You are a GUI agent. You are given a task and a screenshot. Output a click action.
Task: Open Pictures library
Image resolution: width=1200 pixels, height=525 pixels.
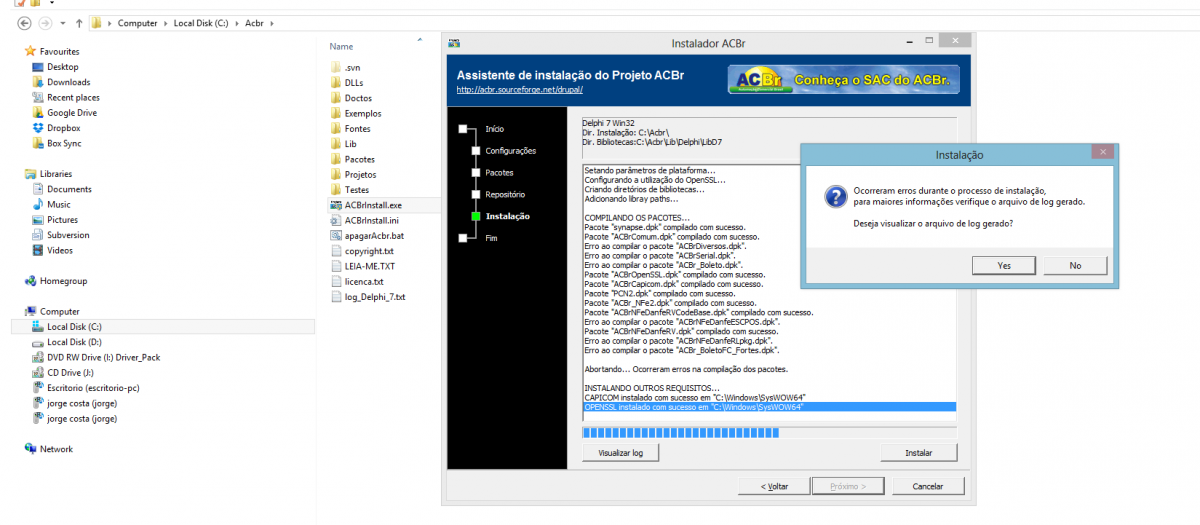click(62, 220)
